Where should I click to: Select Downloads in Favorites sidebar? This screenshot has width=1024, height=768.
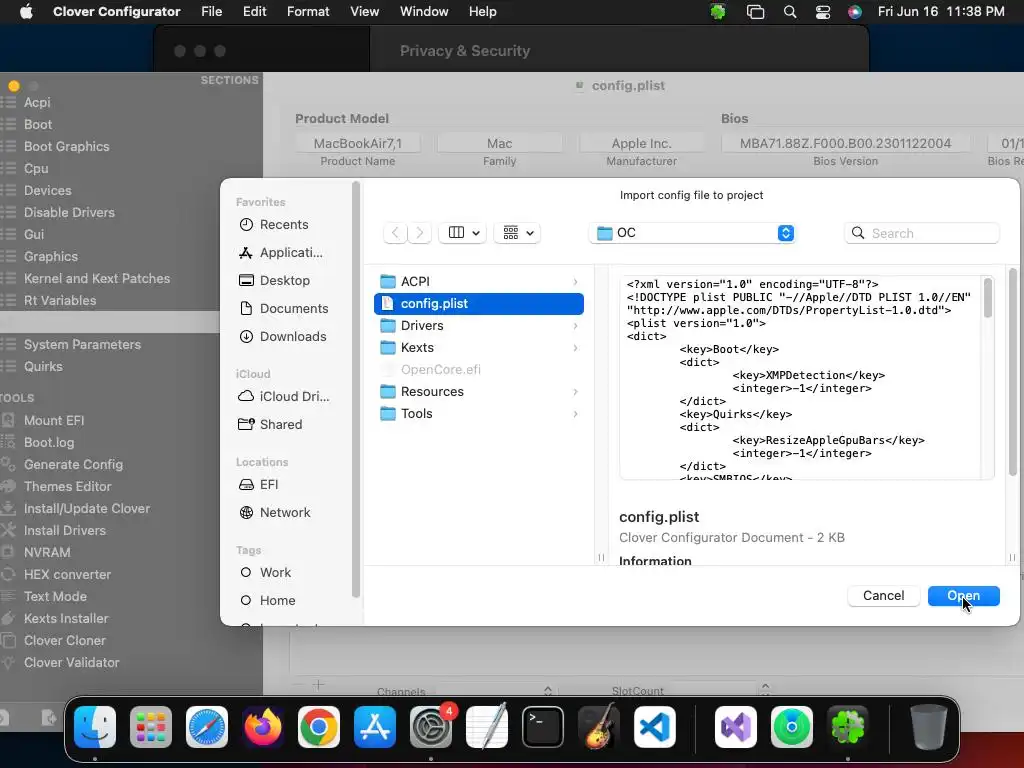[x=284, y=336]
